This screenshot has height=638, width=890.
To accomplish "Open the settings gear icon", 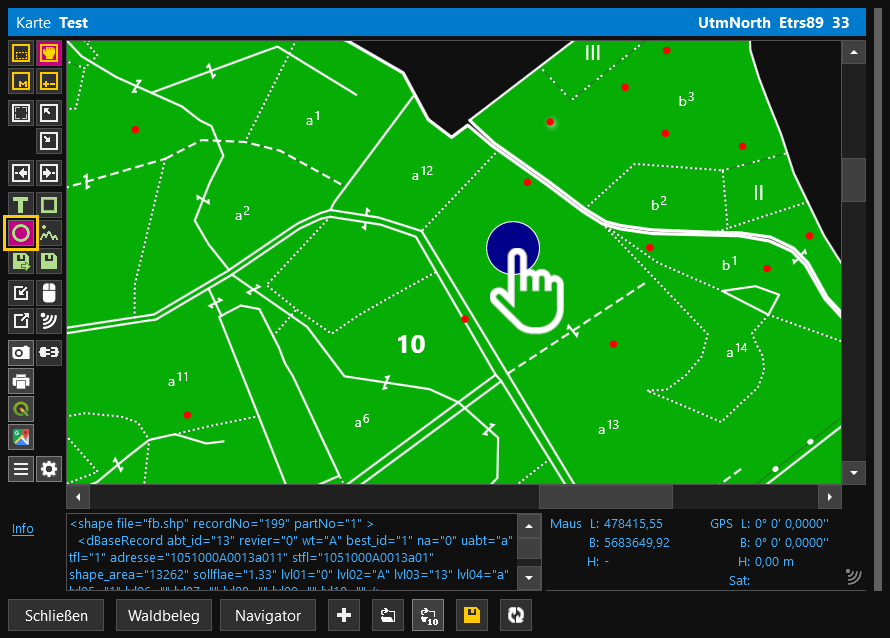I will tap(49, 469).
